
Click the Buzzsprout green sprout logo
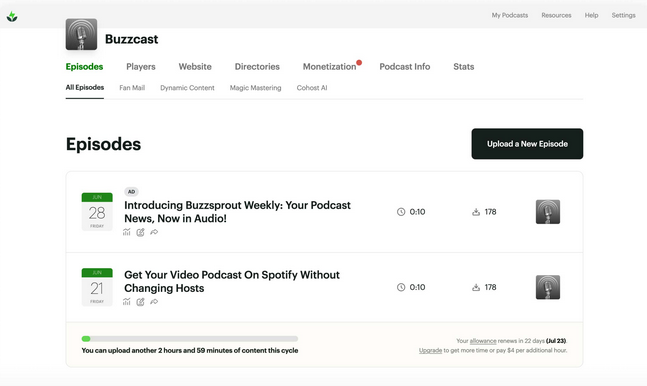pyautogui.click(x=12, y=16)
